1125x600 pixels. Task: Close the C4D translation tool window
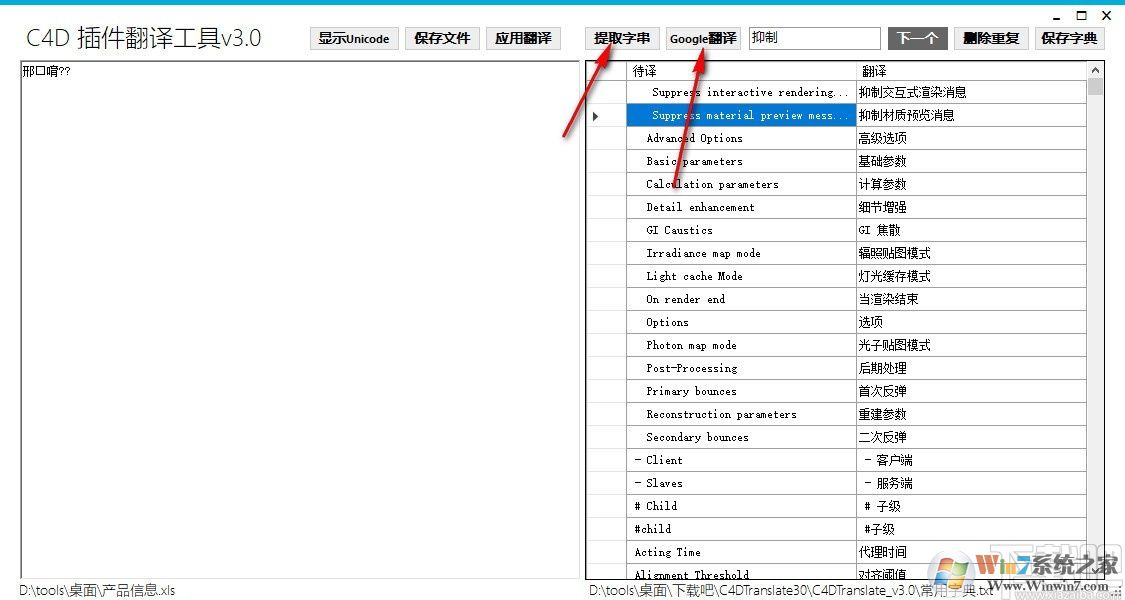pos(1105,16)
